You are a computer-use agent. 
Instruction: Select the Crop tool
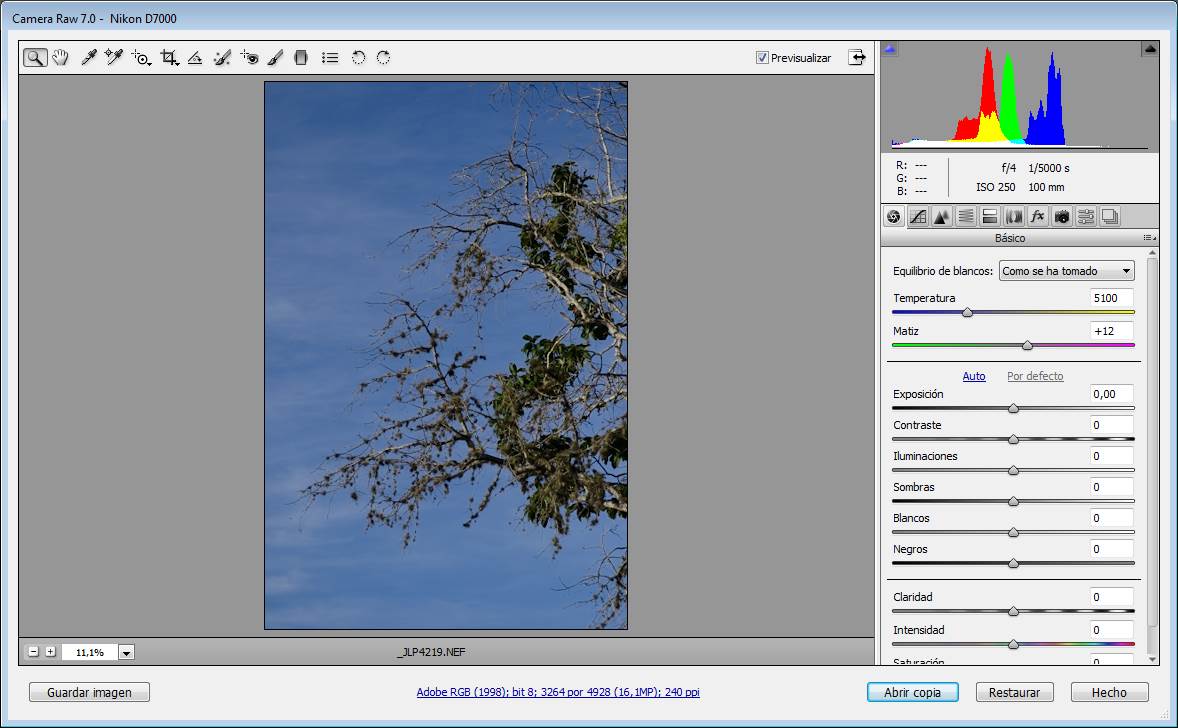point(169,58)
